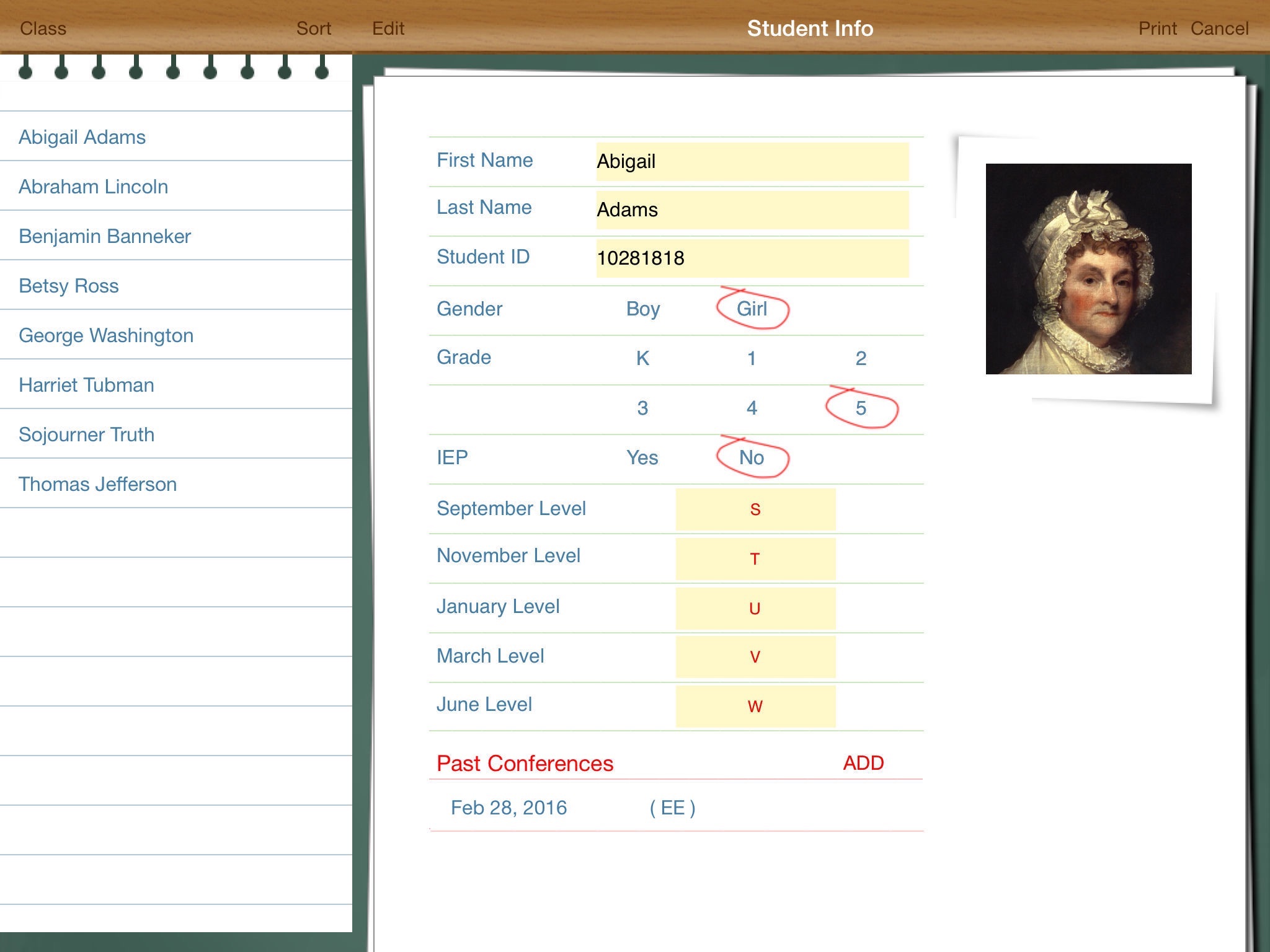
Task: Select Sojourner Truth from student list
Action: [x=86, y=433]
